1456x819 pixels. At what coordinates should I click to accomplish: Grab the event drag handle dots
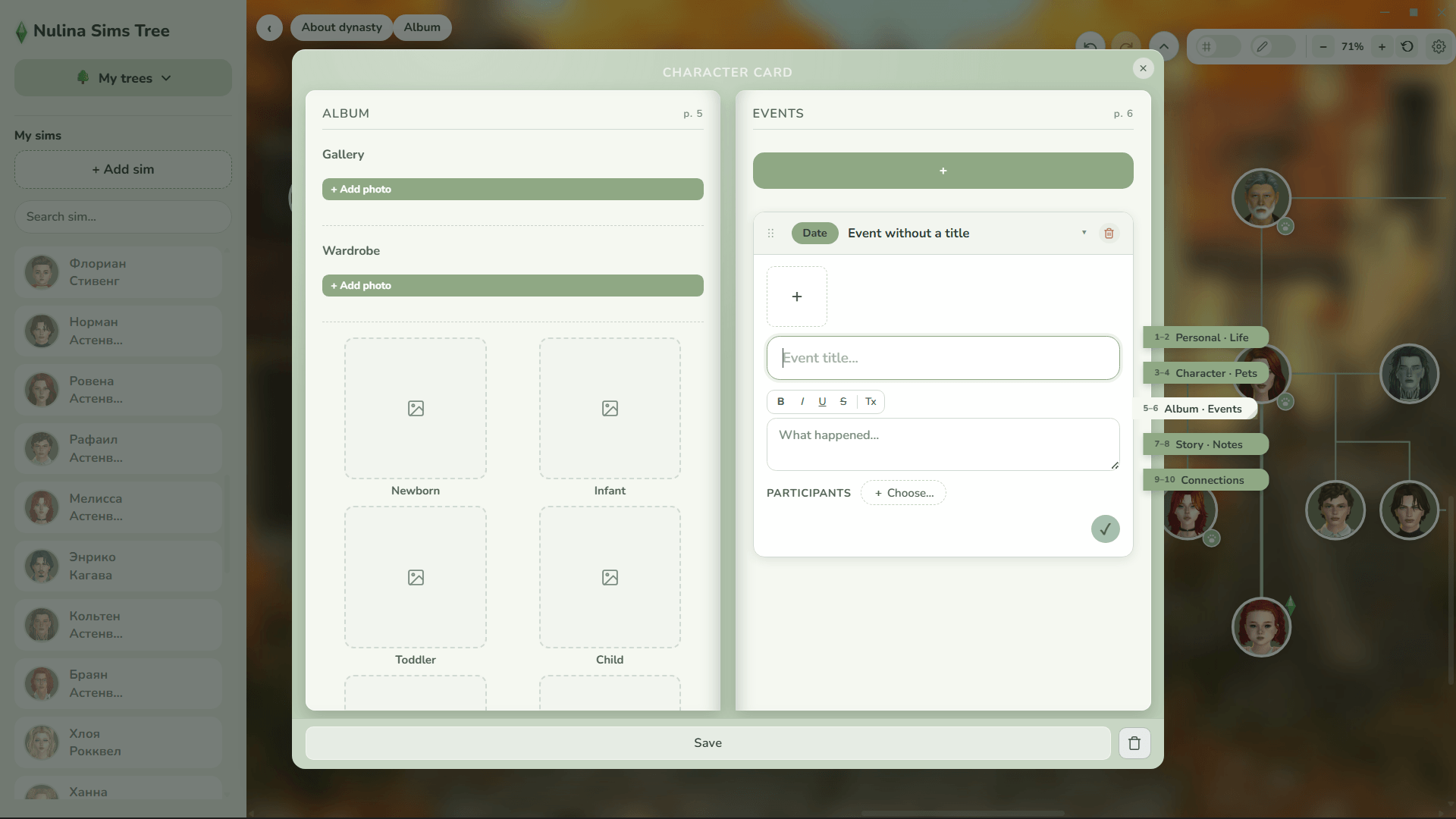(x=770, y=233)
